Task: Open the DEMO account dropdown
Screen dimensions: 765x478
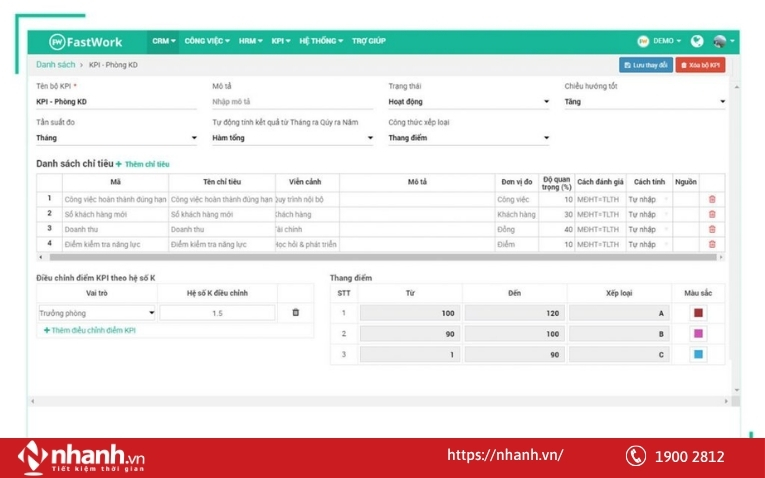Action: click(659, 41)
